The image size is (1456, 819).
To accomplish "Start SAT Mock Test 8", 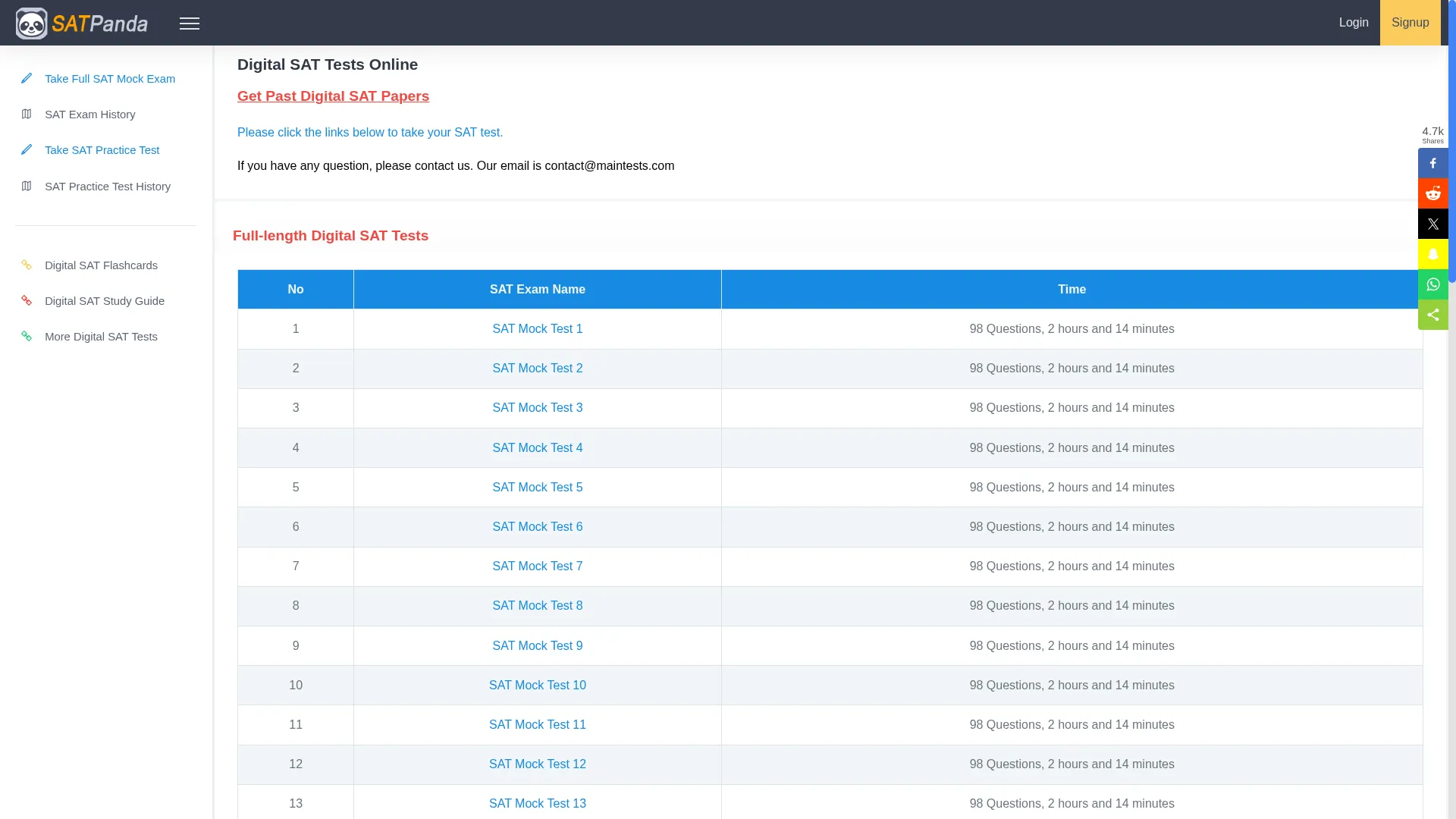I will point(538,606).
